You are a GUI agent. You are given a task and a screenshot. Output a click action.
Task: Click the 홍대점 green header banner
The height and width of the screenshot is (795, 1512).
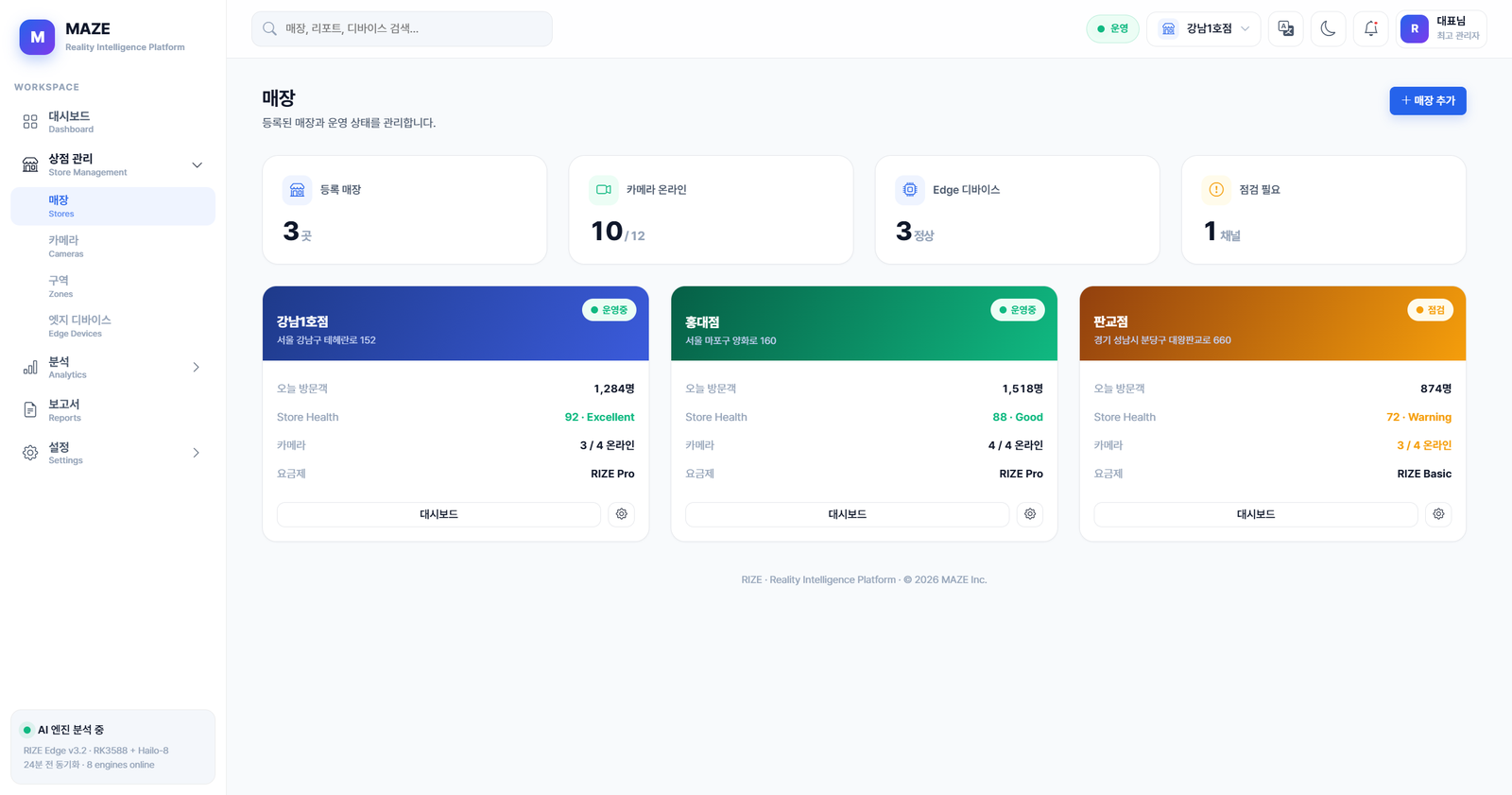(864, 323)
